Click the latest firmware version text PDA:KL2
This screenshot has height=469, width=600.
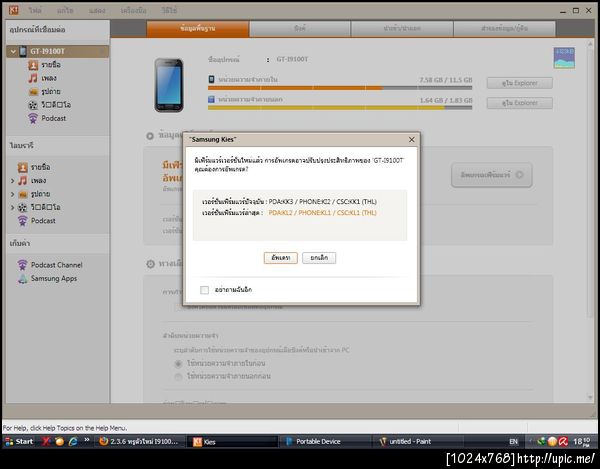[323, 213]
